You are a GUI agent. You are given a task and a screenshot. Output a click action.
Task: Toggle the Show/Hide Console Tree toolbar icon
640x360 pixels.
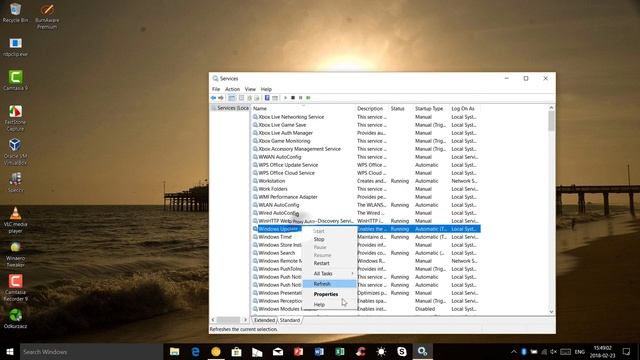231,98
